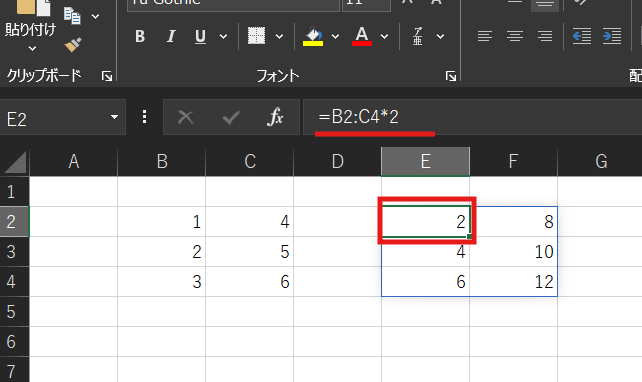Click the fill handle of cell E2
642x382 pixels.
click(x=469, y=236)
